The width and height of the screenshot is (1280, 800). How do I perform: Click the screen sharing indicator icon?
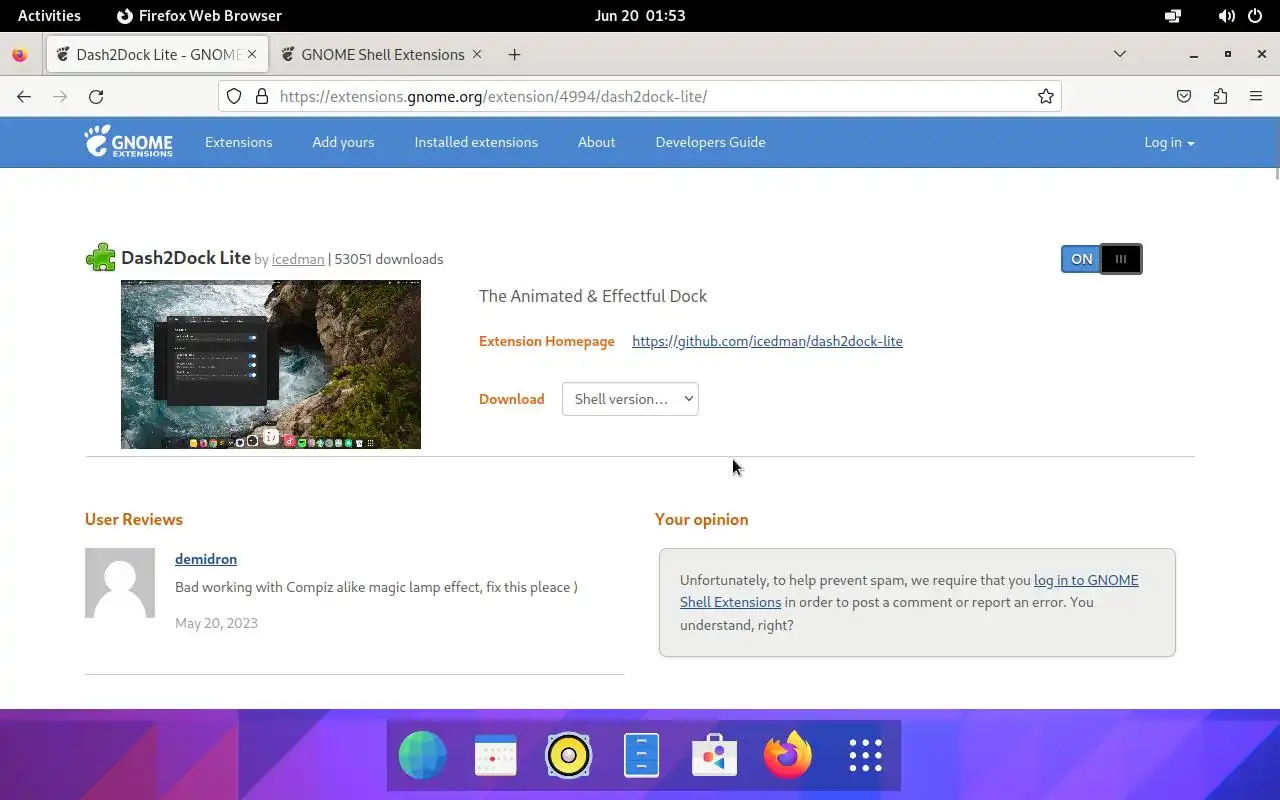(1173, 16)
